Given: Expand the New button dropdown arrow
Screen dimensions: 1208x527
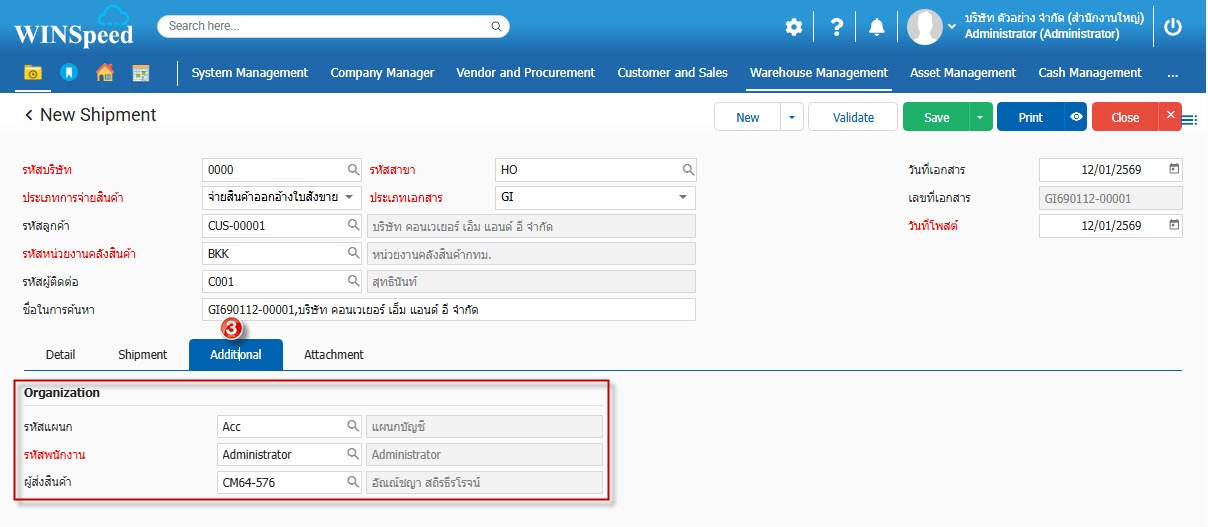Looking at the screenshot, I should (792, 117).
